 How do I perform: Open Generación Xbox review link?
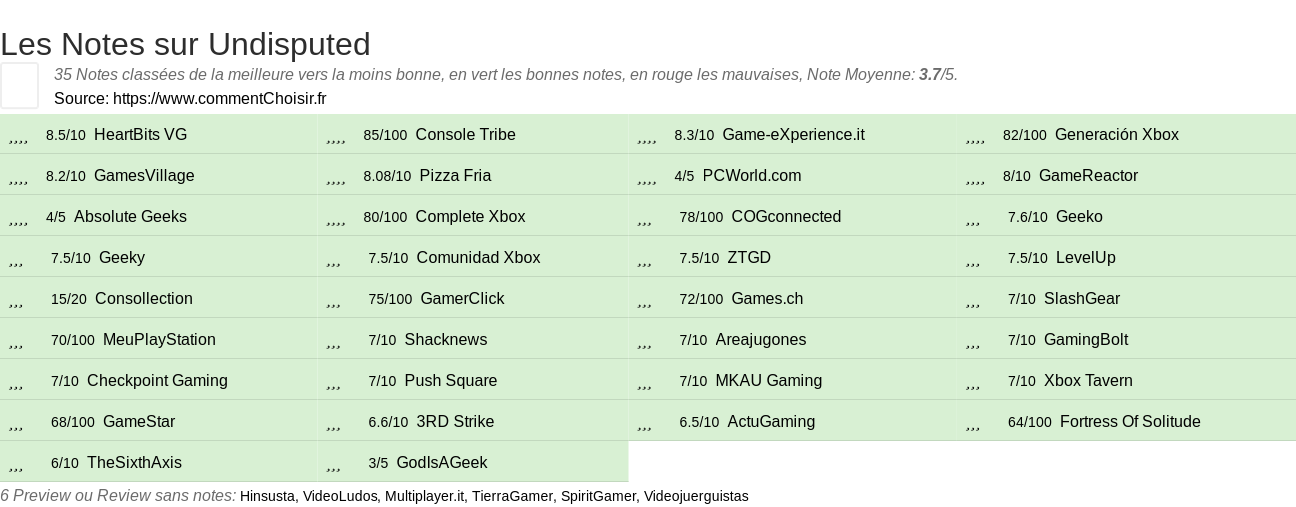[1116, 135]
